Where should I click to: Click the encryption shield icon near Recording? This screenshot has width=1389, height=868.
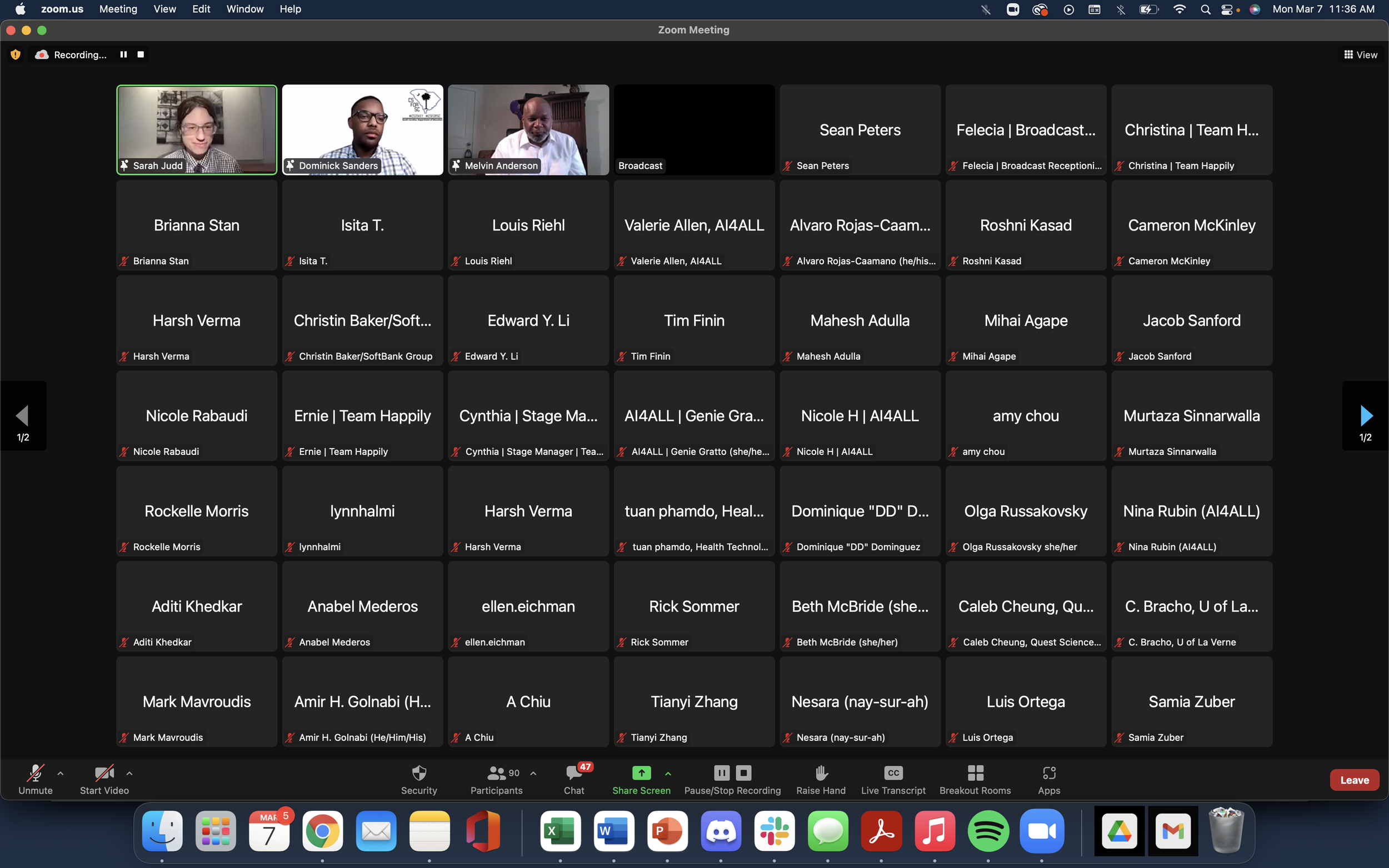16,54
